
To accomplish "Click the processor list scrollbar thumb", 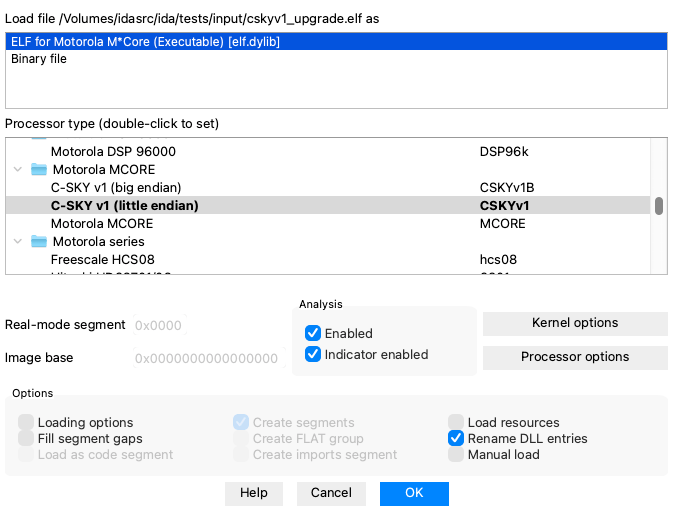I will (659, 206).
